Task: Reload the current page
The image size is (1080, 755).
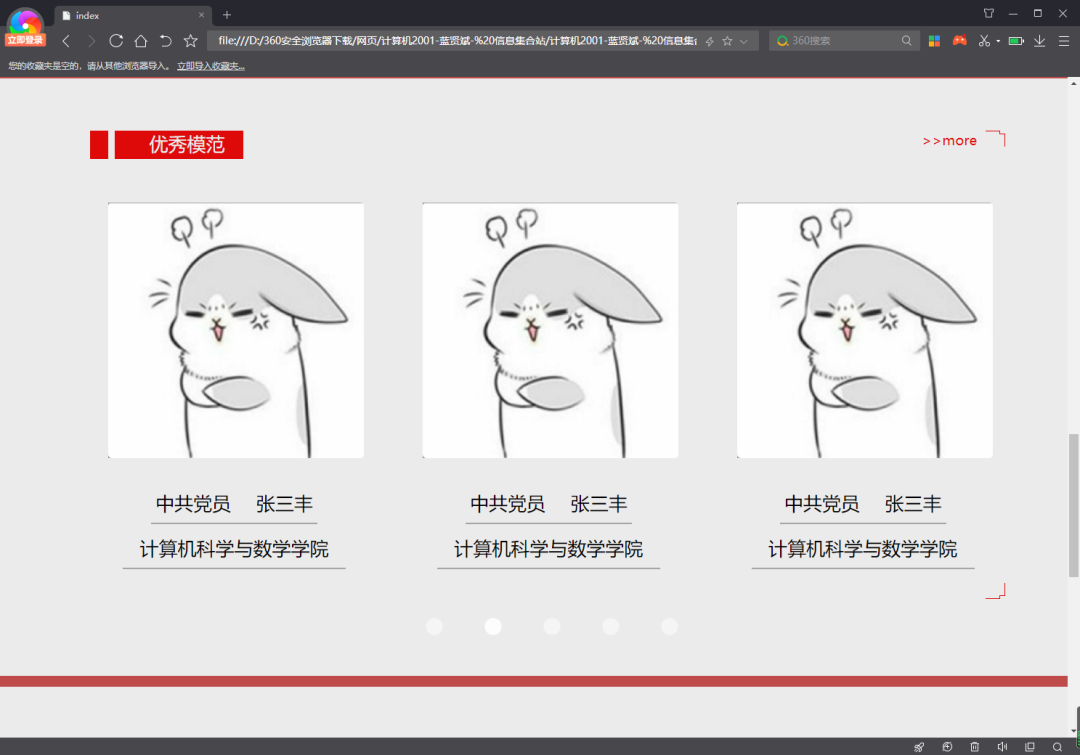Action: [116, 41]
